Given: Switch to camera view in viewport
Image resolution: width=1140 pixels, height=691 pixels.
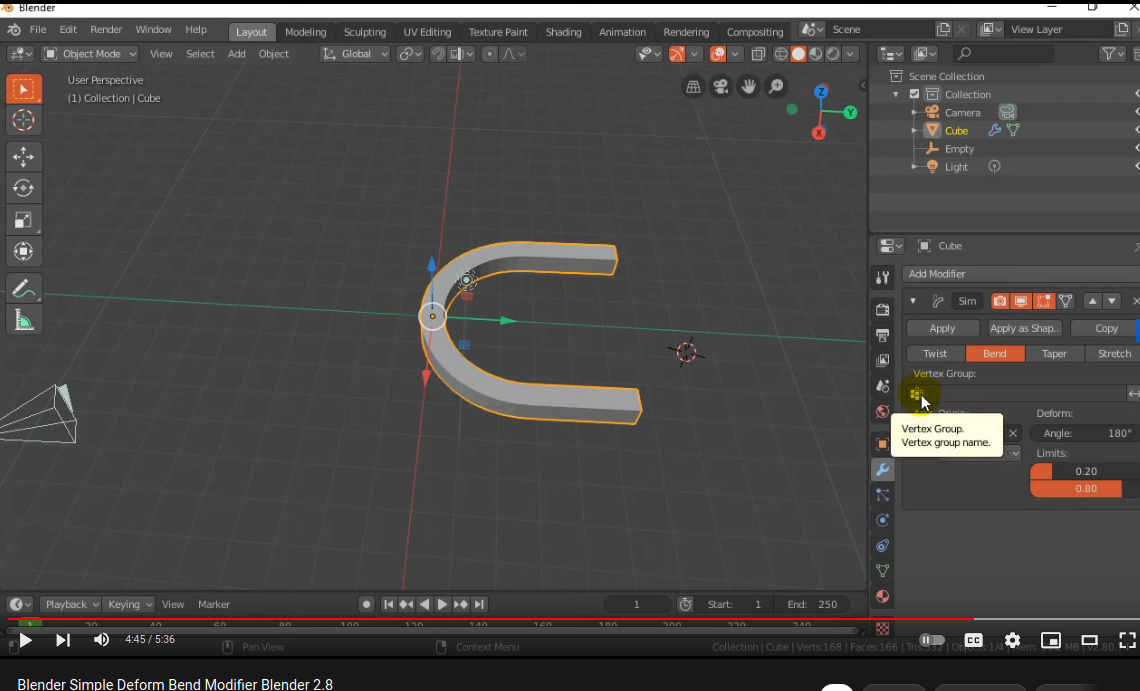Looking at the screenshot, I should point(720,87).
